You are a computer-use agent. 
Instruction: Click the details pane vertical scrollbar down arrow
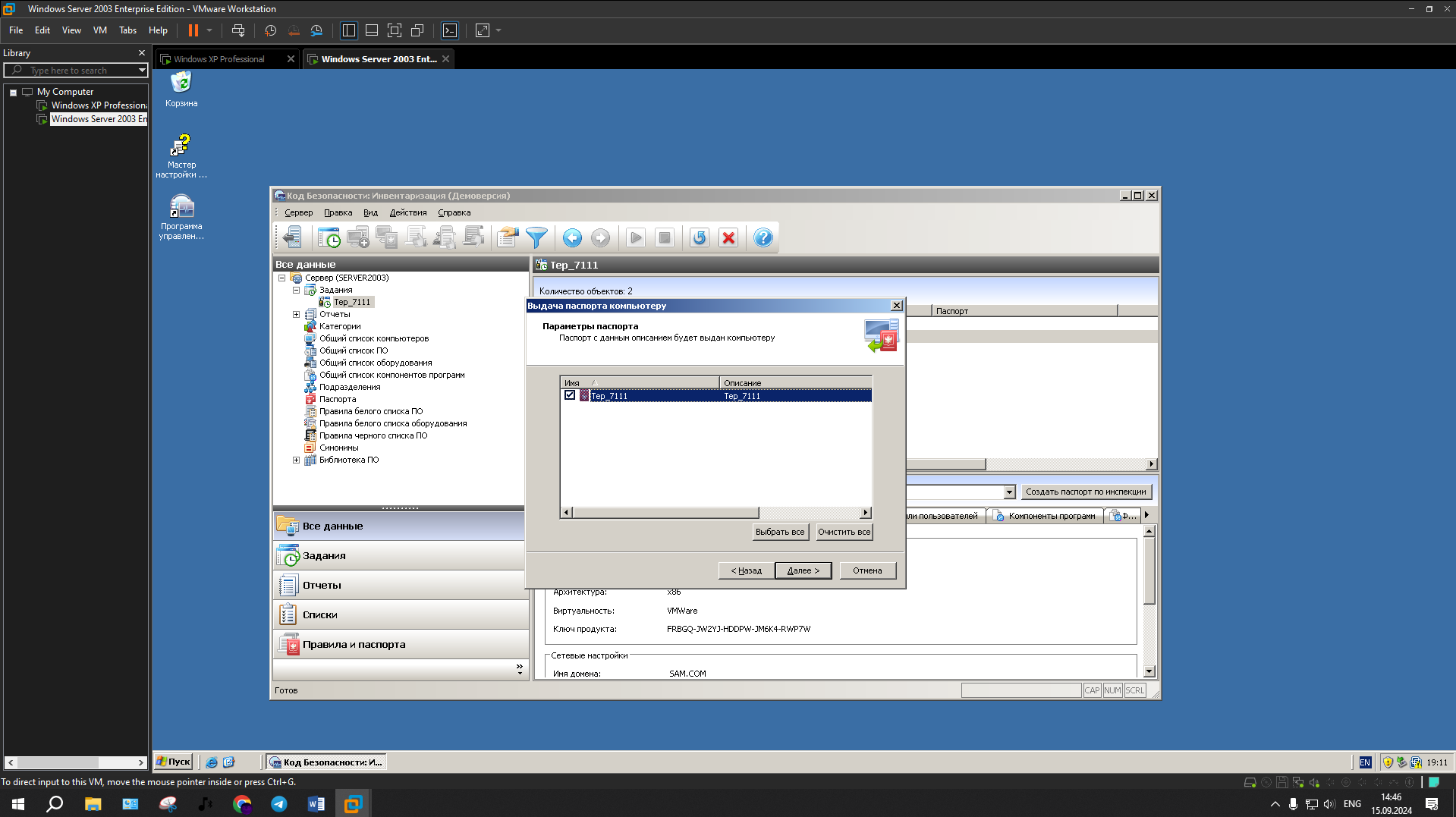1149,671
